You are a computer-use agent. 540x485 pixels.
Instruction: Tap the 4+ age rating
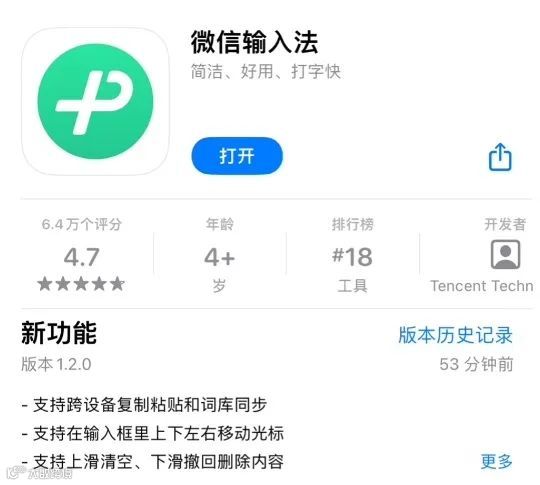coord(220,257)
